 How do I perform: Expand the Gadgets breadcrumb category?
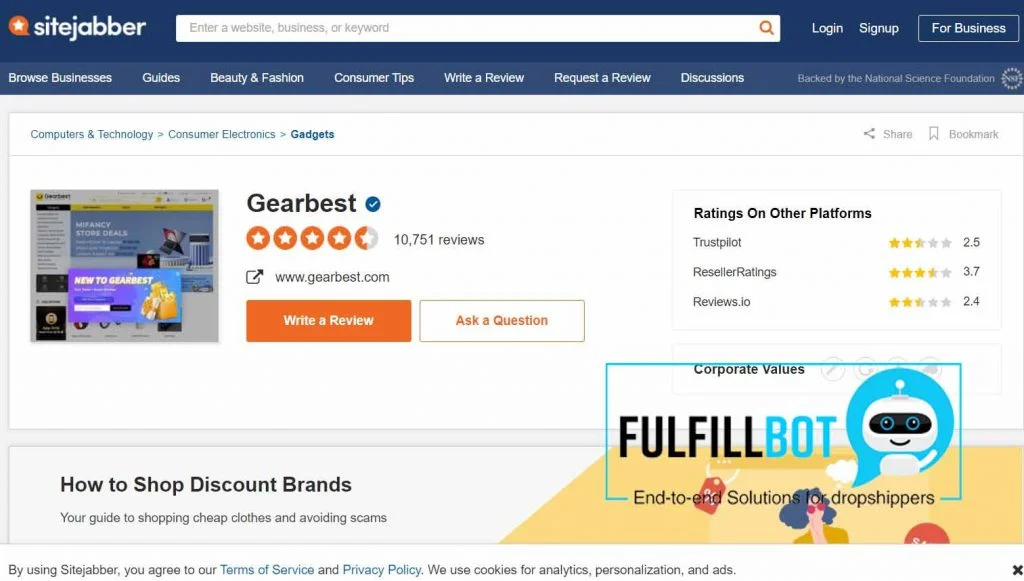tap(312, 133)
